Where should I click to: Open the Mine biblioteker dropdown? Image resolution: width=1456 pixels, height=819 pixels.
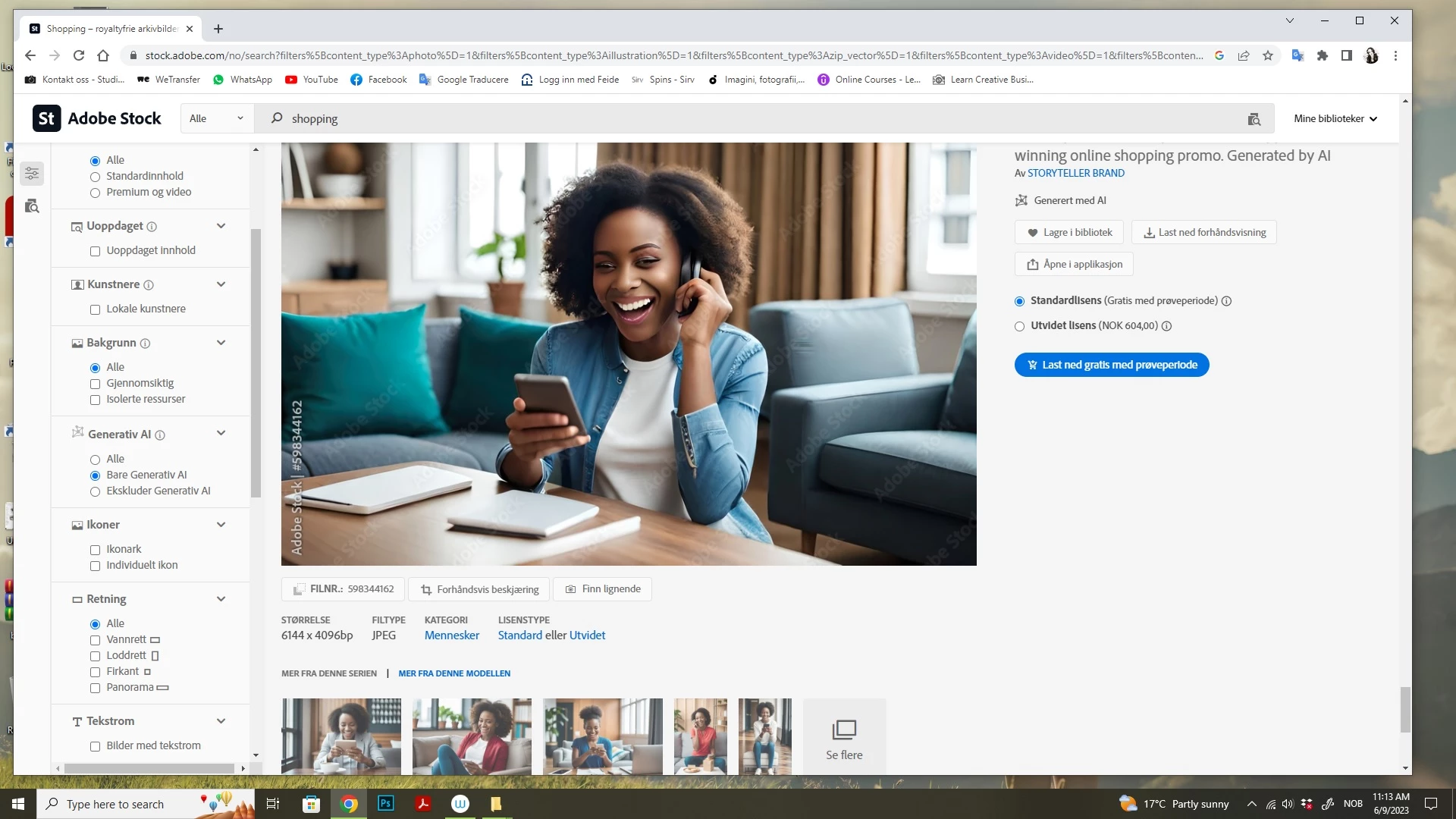[x=1335, y=118]
